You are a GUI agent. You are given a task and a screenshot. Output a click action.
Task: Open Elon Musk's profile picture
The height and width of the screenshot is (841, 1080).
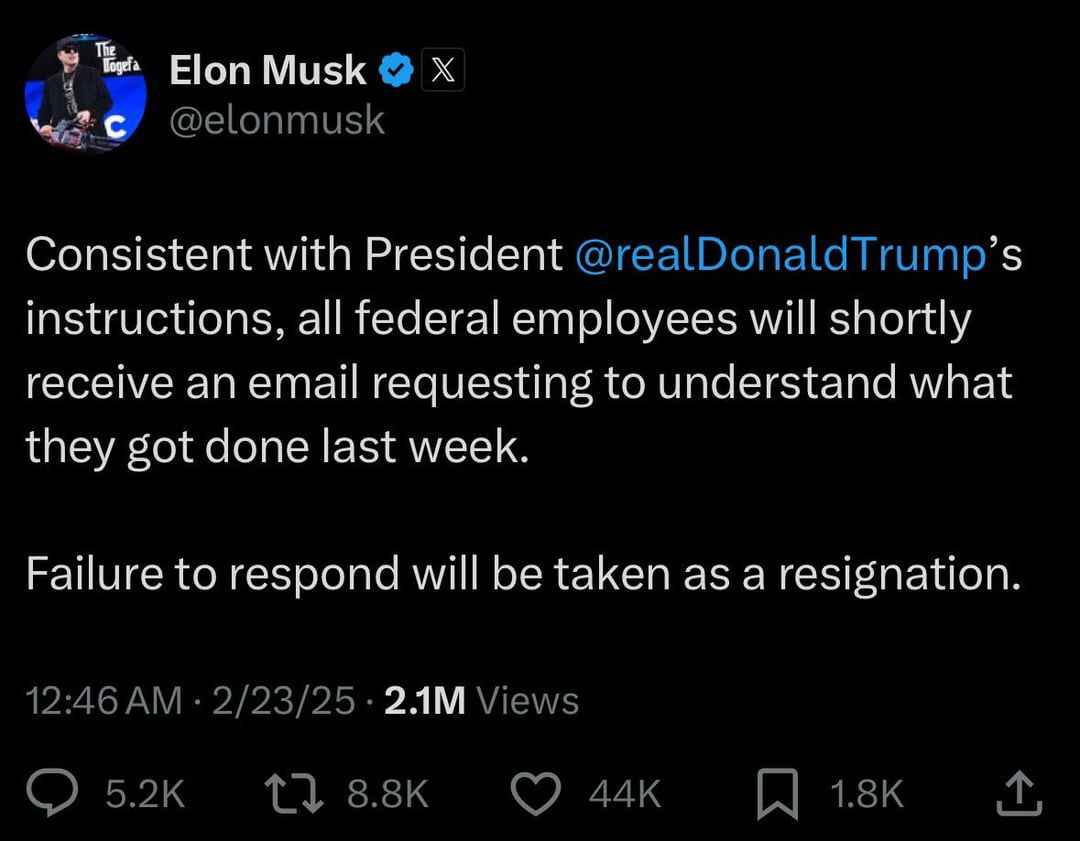point(85,92)
